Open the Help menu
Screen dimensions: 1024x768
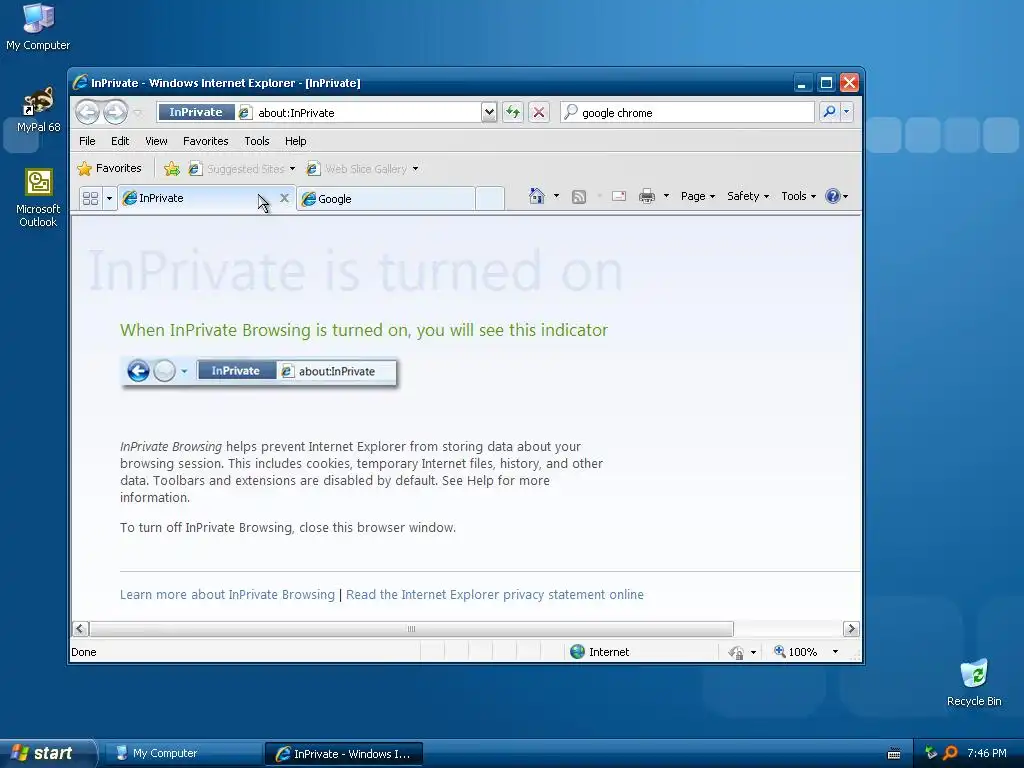(x=295, y=141)
